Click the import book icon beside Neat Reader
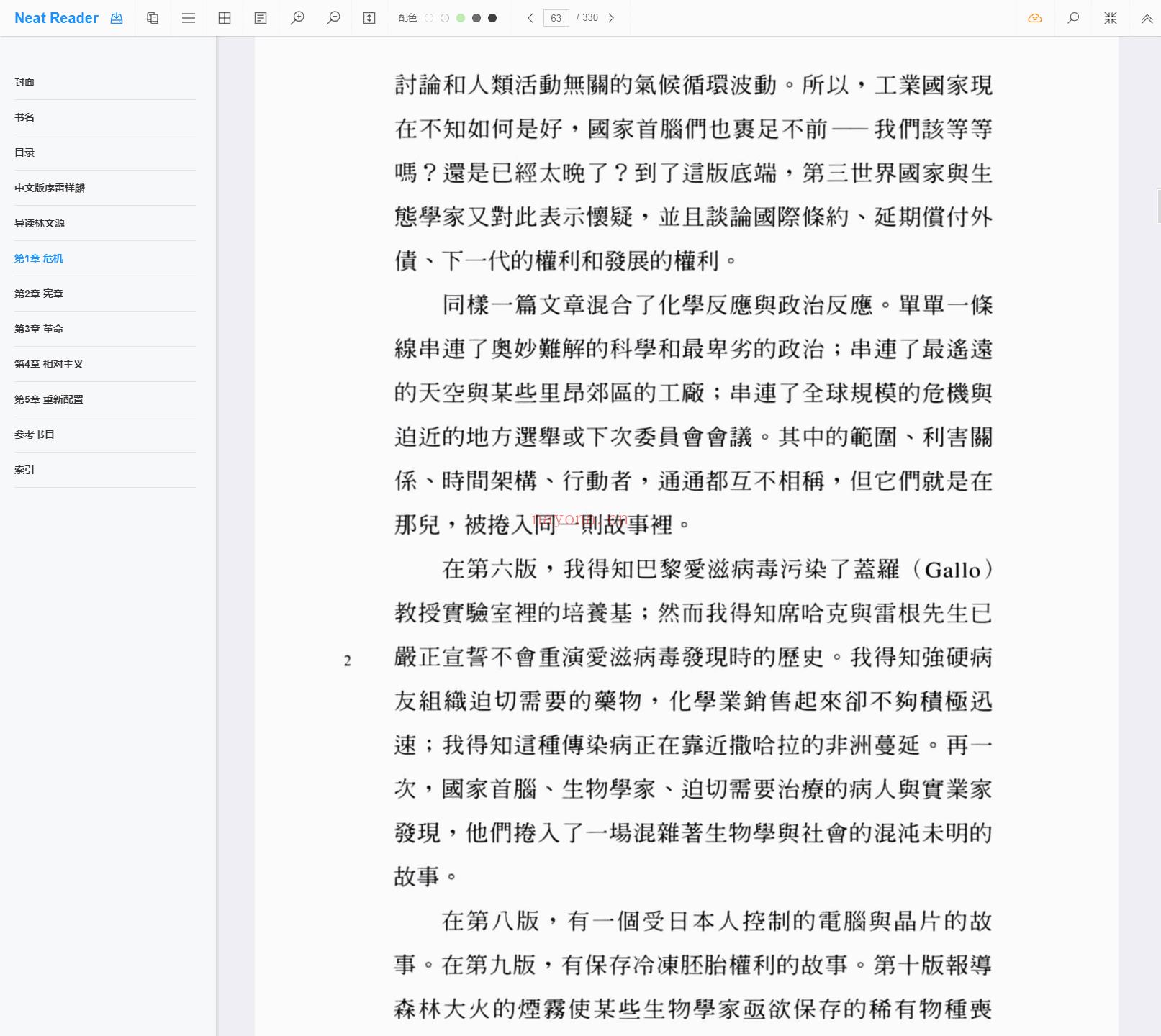1161x1036 pixels. 117,18
